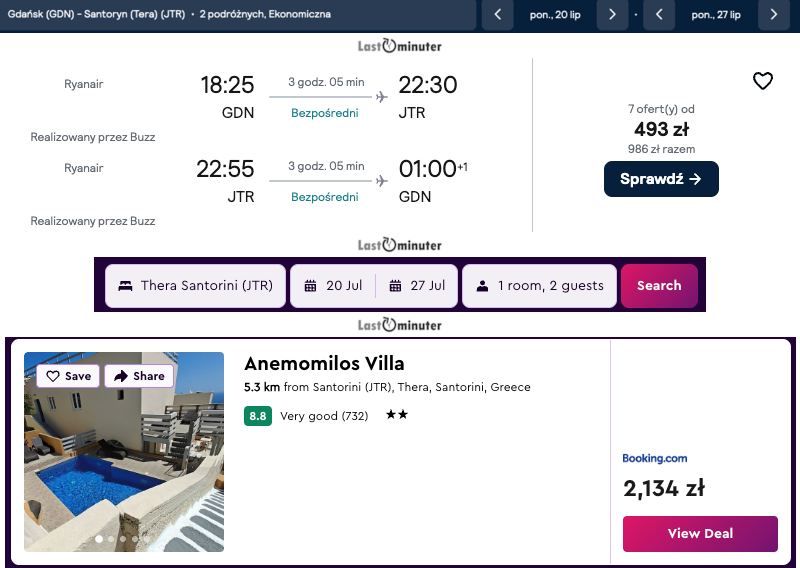This screenshot has width=800, height=568.
Task: Advance departure date after 20 lip
Action: 611,15
